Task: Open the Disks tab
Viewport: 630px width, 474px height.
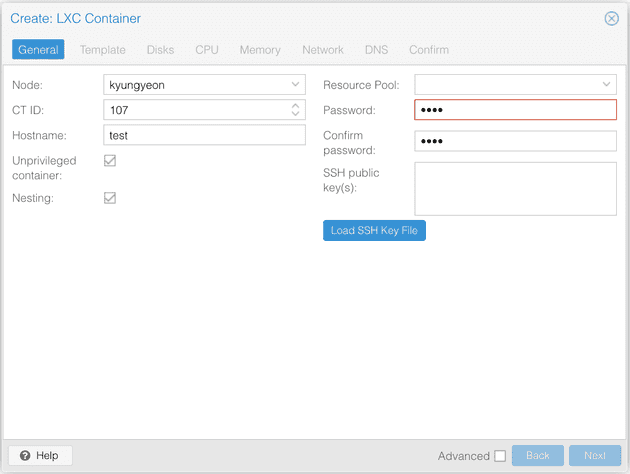Action: pyautogui.click(x=160, y=50)
